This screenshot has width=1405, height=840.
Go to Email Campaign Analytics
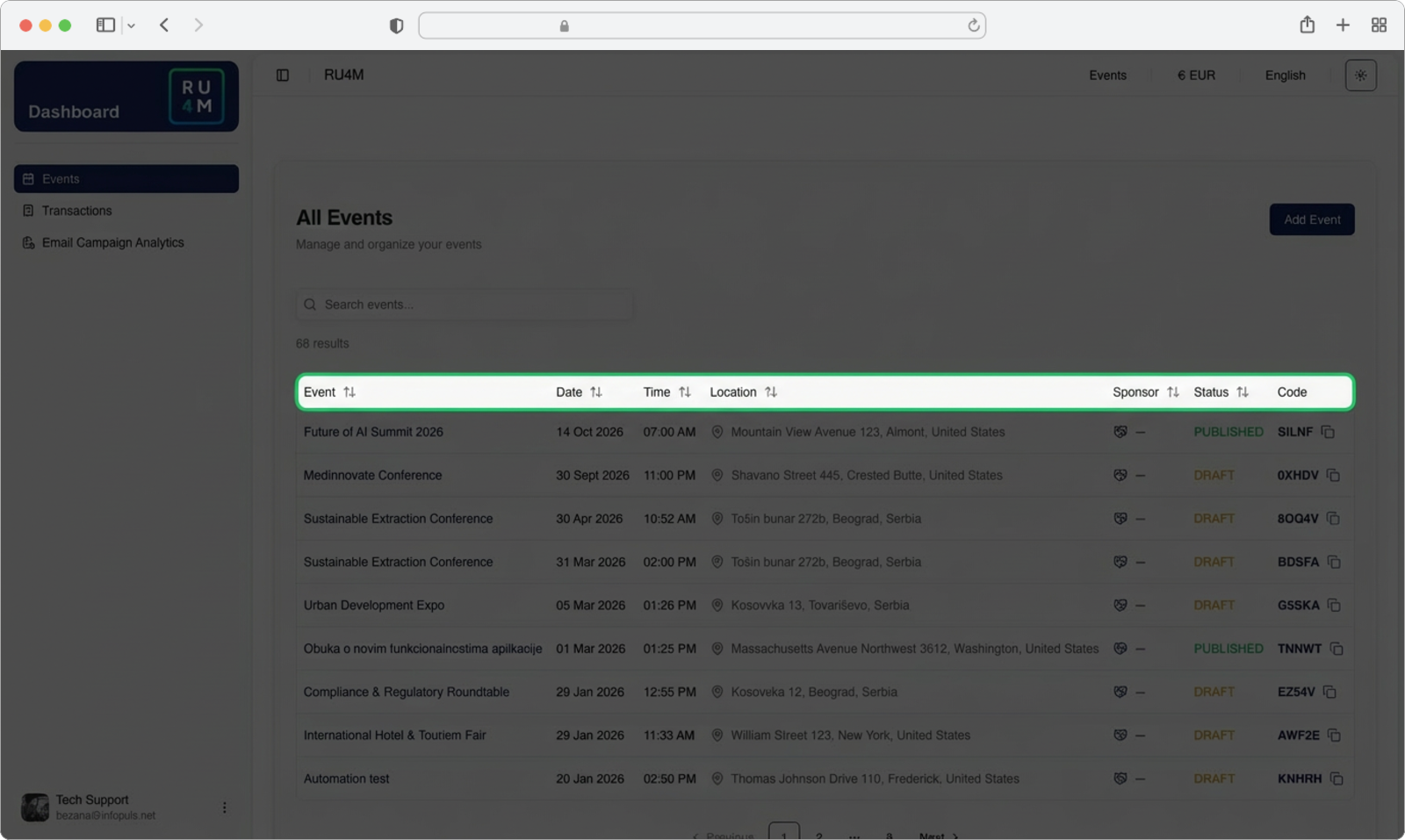pyautogui.click(x=112, y=242)
